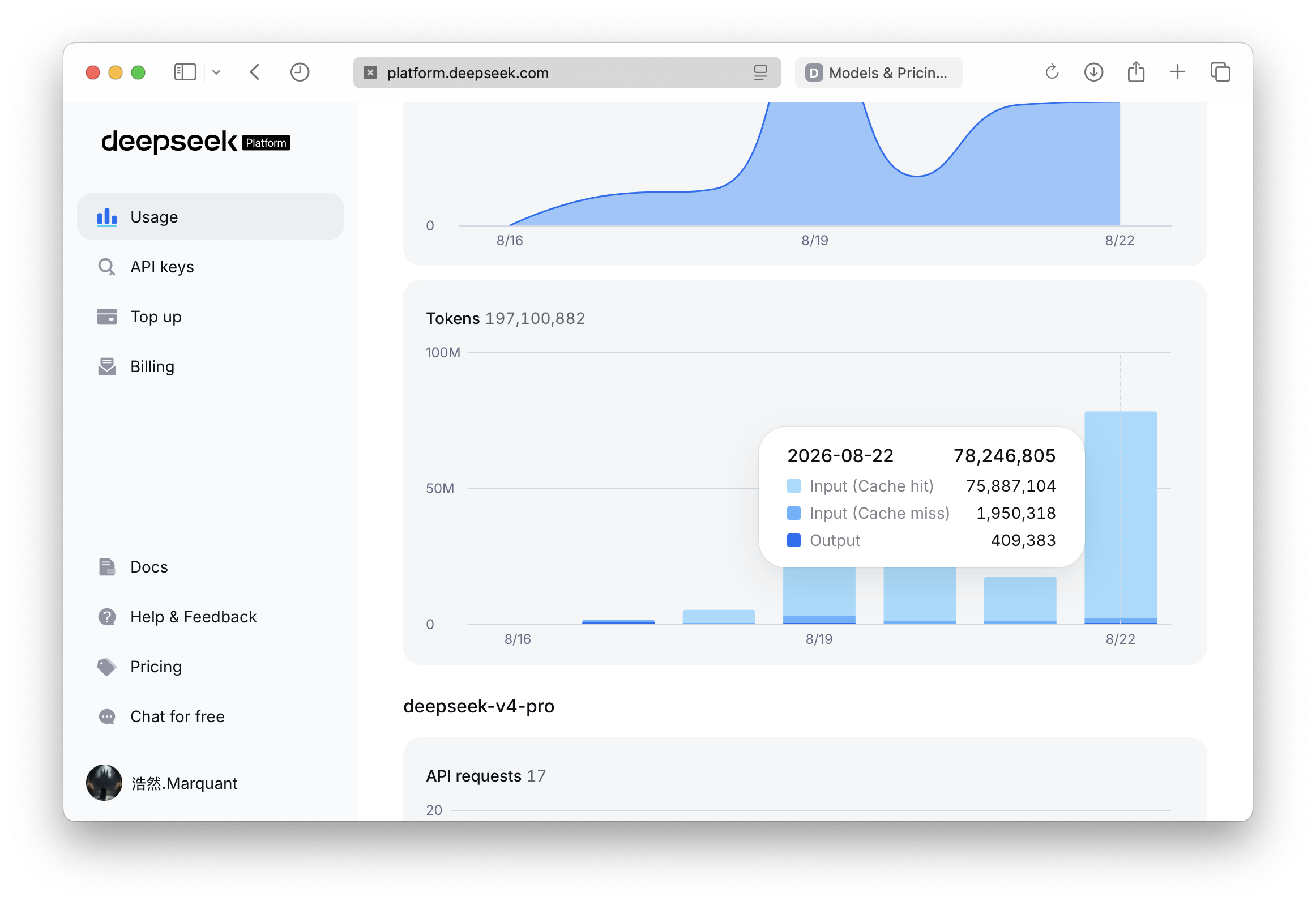Screen dimensions: 1316x905
Task: Click the tooltip date 2026-08-22
Action: (840, 455)
